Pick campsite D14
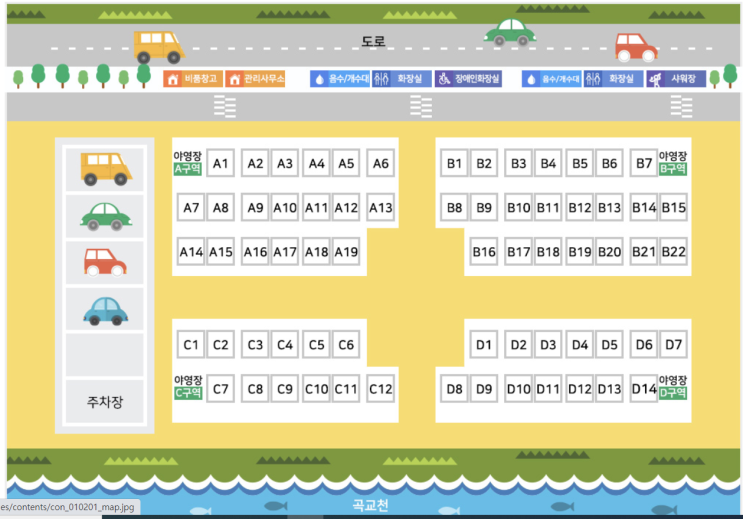The image size is (743, 519). coord(644,389)
